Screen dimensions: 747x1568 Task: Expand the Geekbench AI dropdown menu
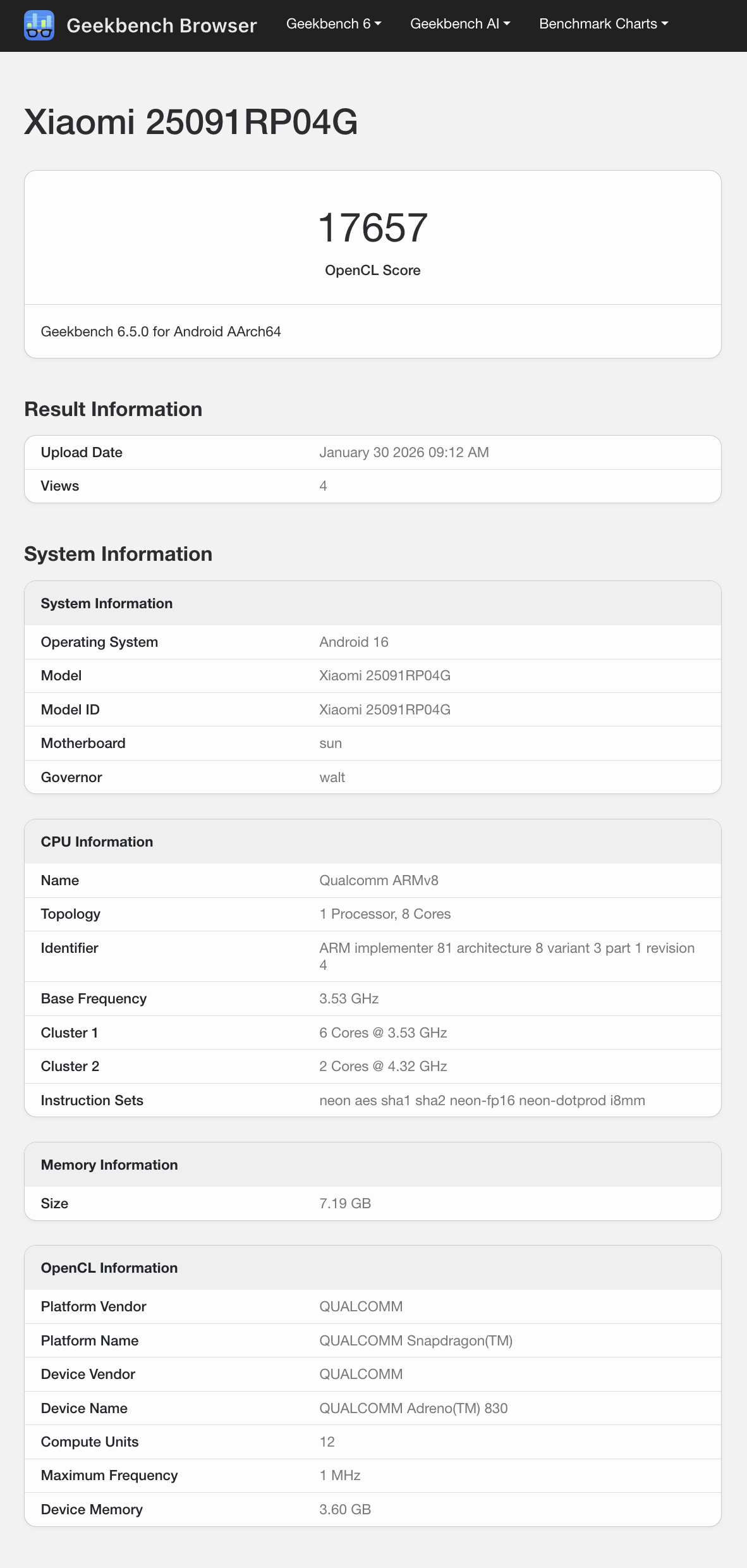459,24
